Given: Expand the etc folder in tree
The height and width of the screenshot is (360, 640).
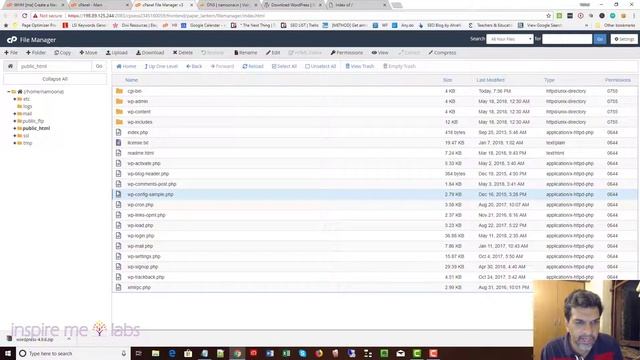Looking at the screenshot, I should point(15,99).
